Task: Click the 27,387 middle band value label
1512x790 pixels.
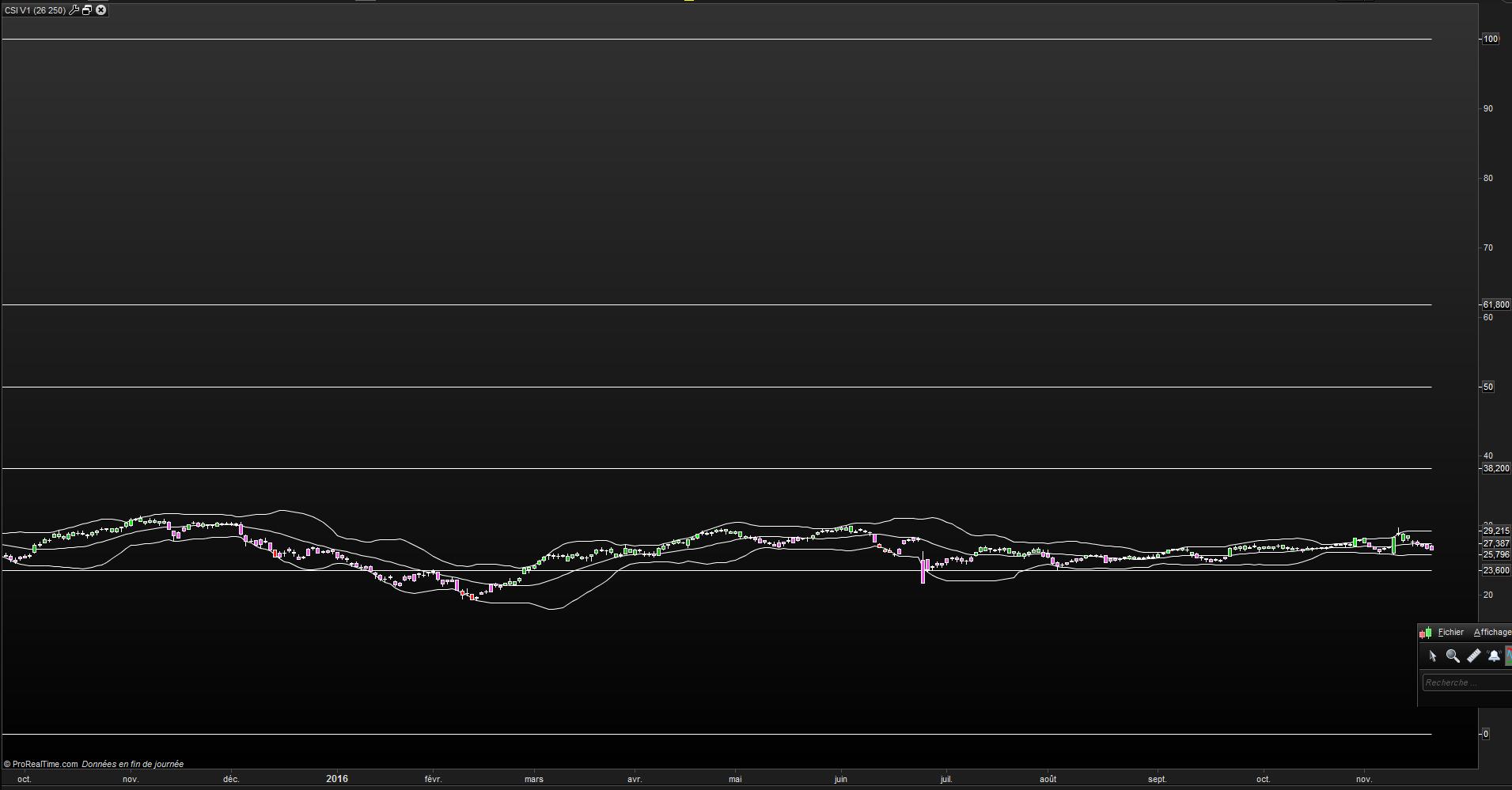Action: 1495,543
